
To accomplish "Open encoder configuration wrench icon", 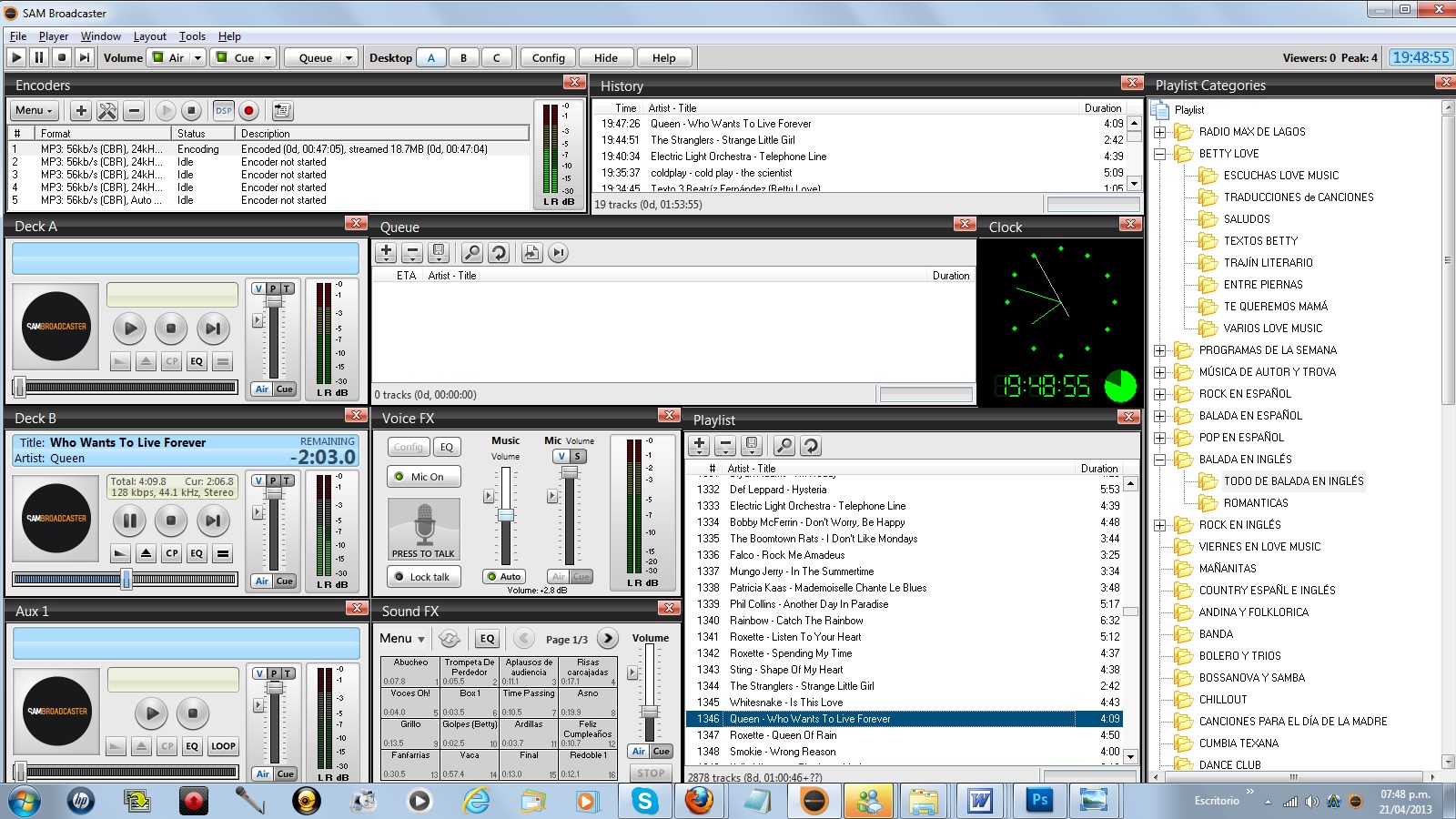I will pyautogui.click(x=107, y=111).
